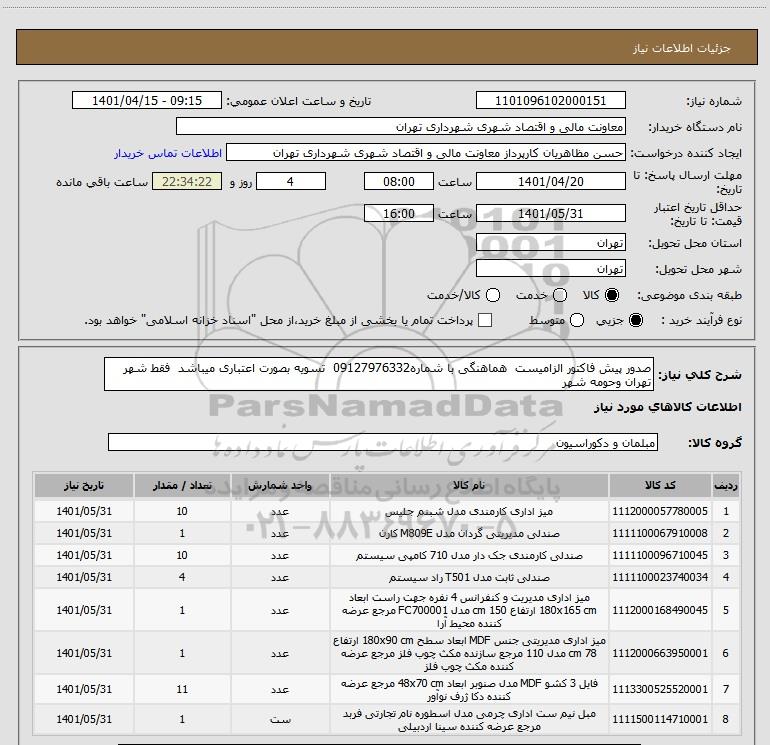Click item name صندلی مدیریتی گردان M809E
The width and height of the screenshot is (770, 745).
click(x=469, y=533)
